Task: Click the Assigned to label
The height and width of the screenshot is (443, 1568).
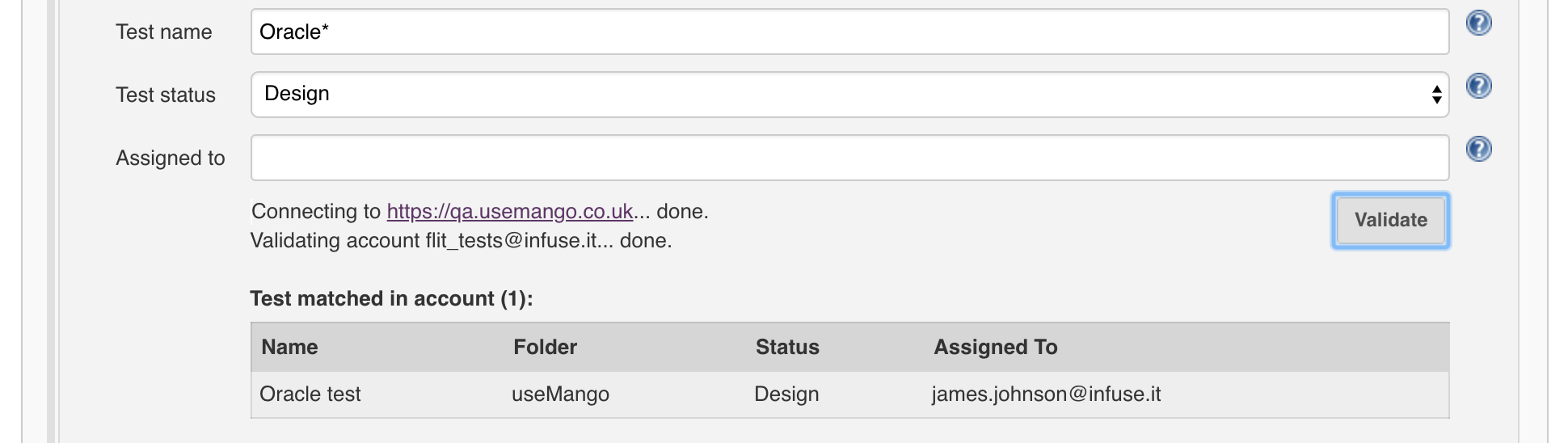Action: click(171, 158)
